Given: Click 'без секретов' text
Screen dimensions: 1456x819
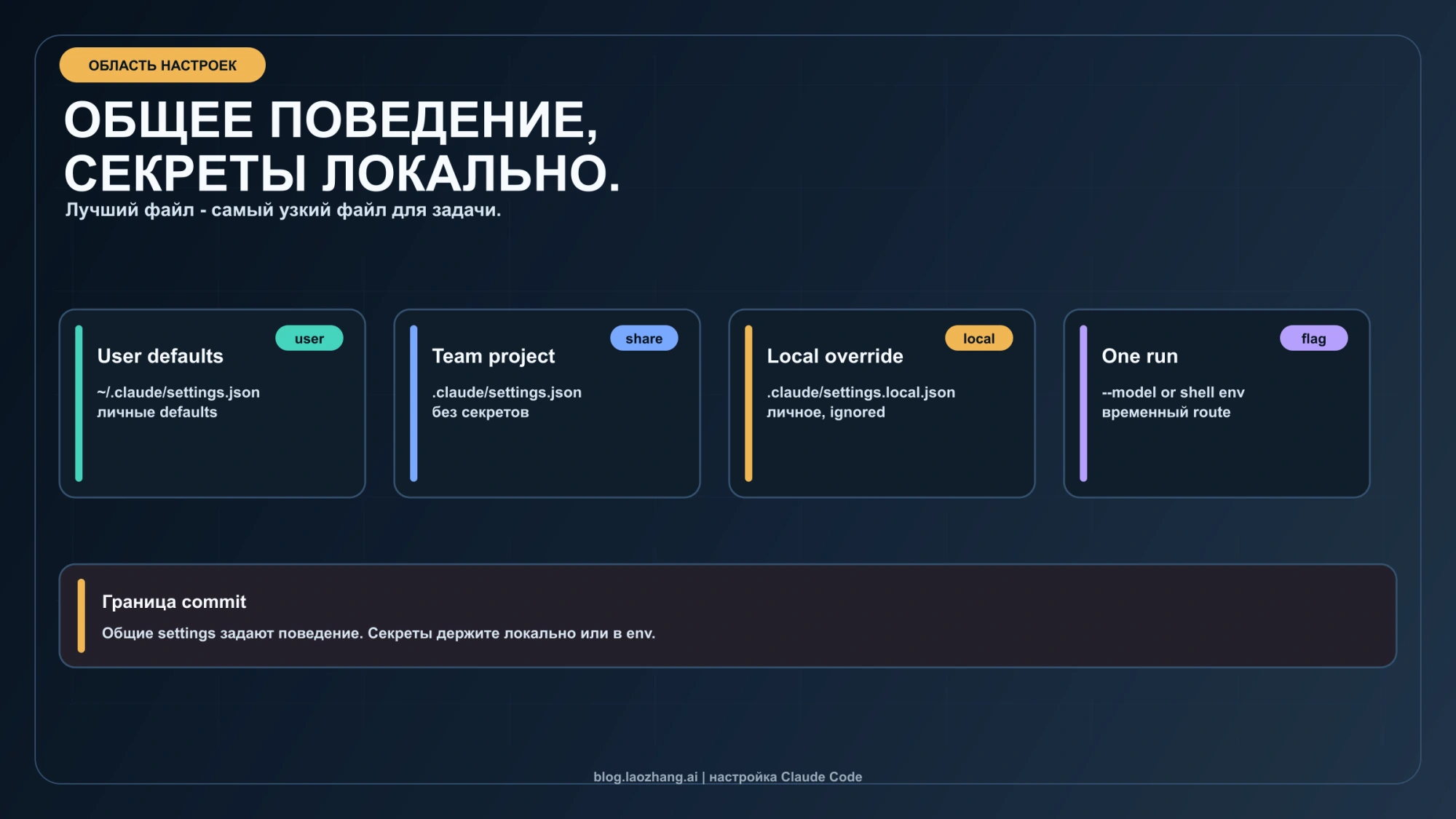Looking at the screenshot, I should pos(480,412).
